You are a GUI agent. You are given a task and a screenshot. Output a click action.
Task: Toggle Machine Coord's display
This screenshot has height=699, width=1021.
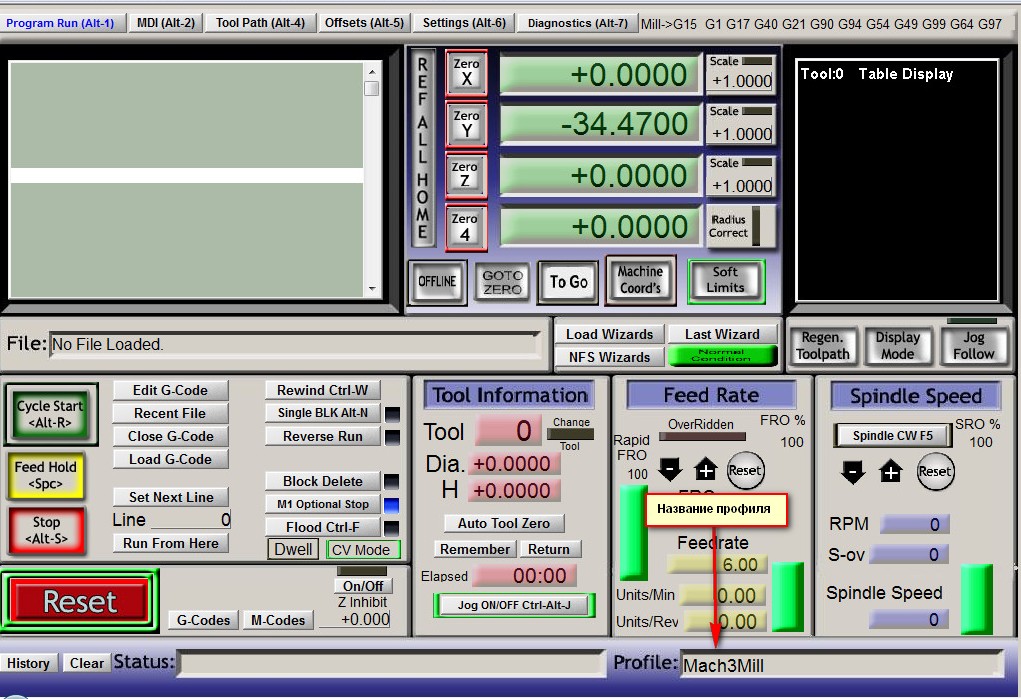click(x=640, y=280)
